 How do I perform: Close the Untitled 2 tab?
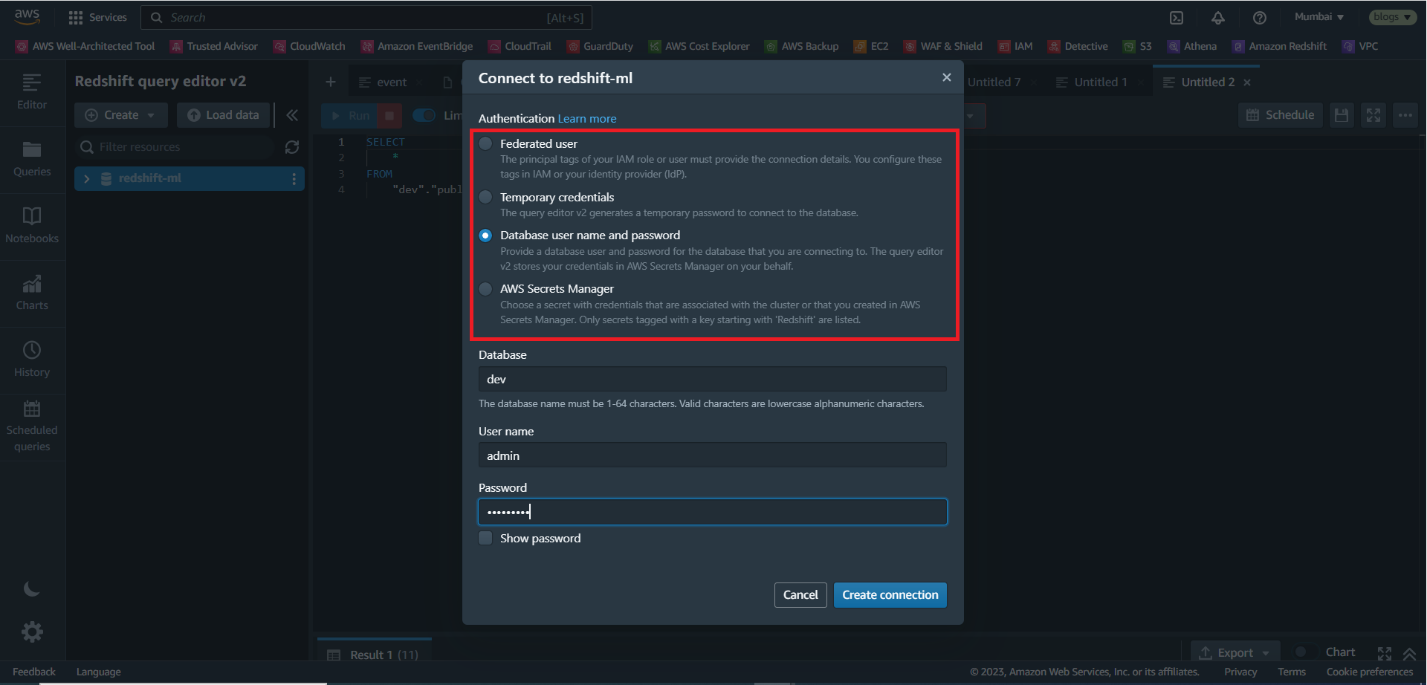(x=1247, y=82)
